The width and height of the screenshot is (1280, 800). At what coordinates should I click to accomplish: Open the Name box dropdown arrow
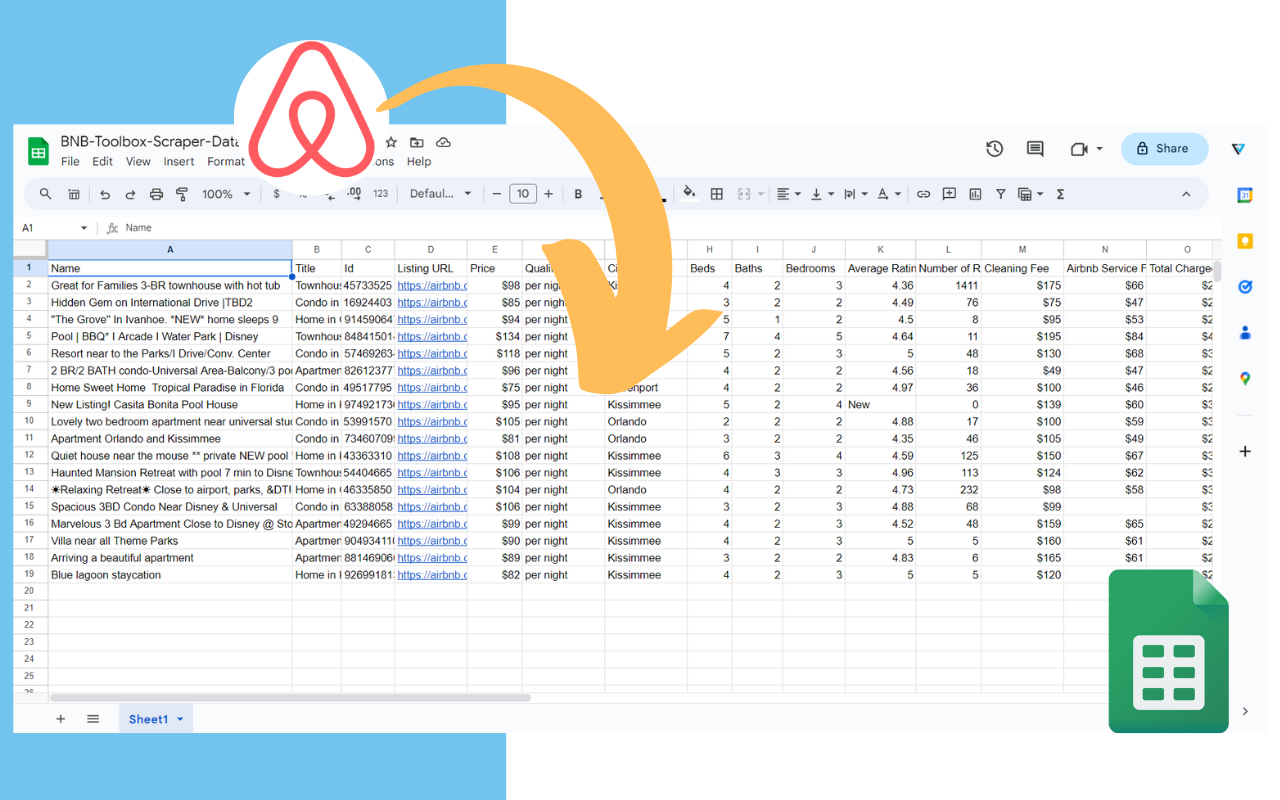click(84, 228)
